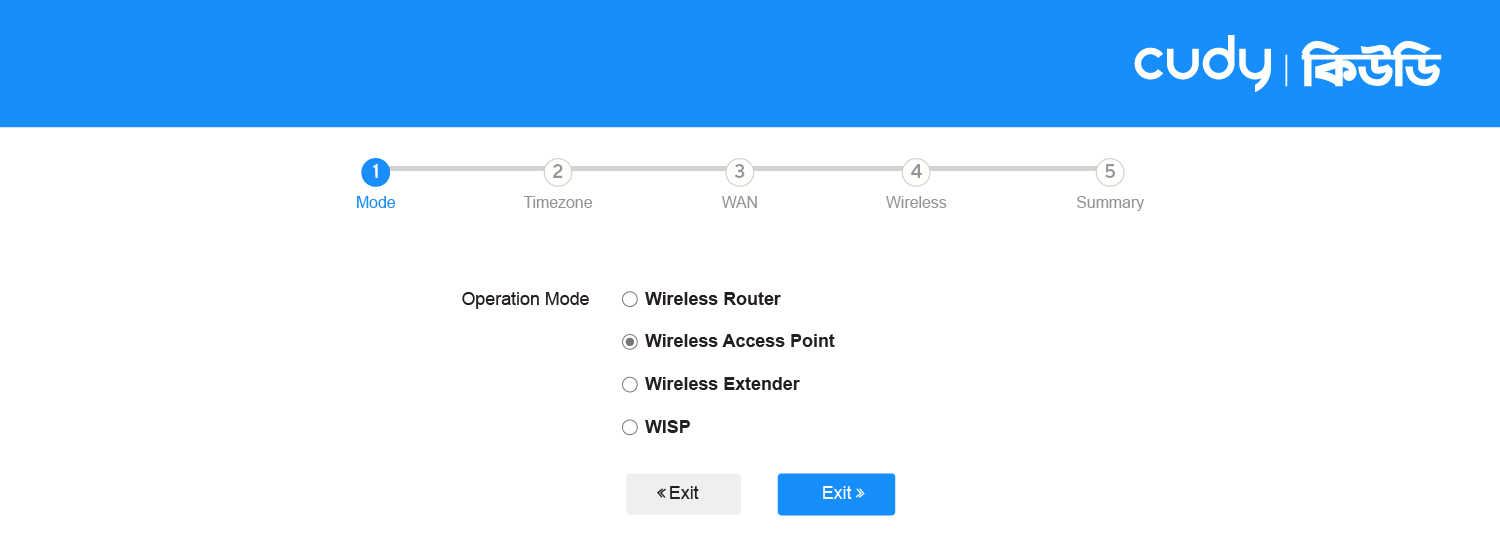This screenshot has height=556, width=1500.
Task: Click the step 2 numbered circle
Action: click(x=558, y=172)
